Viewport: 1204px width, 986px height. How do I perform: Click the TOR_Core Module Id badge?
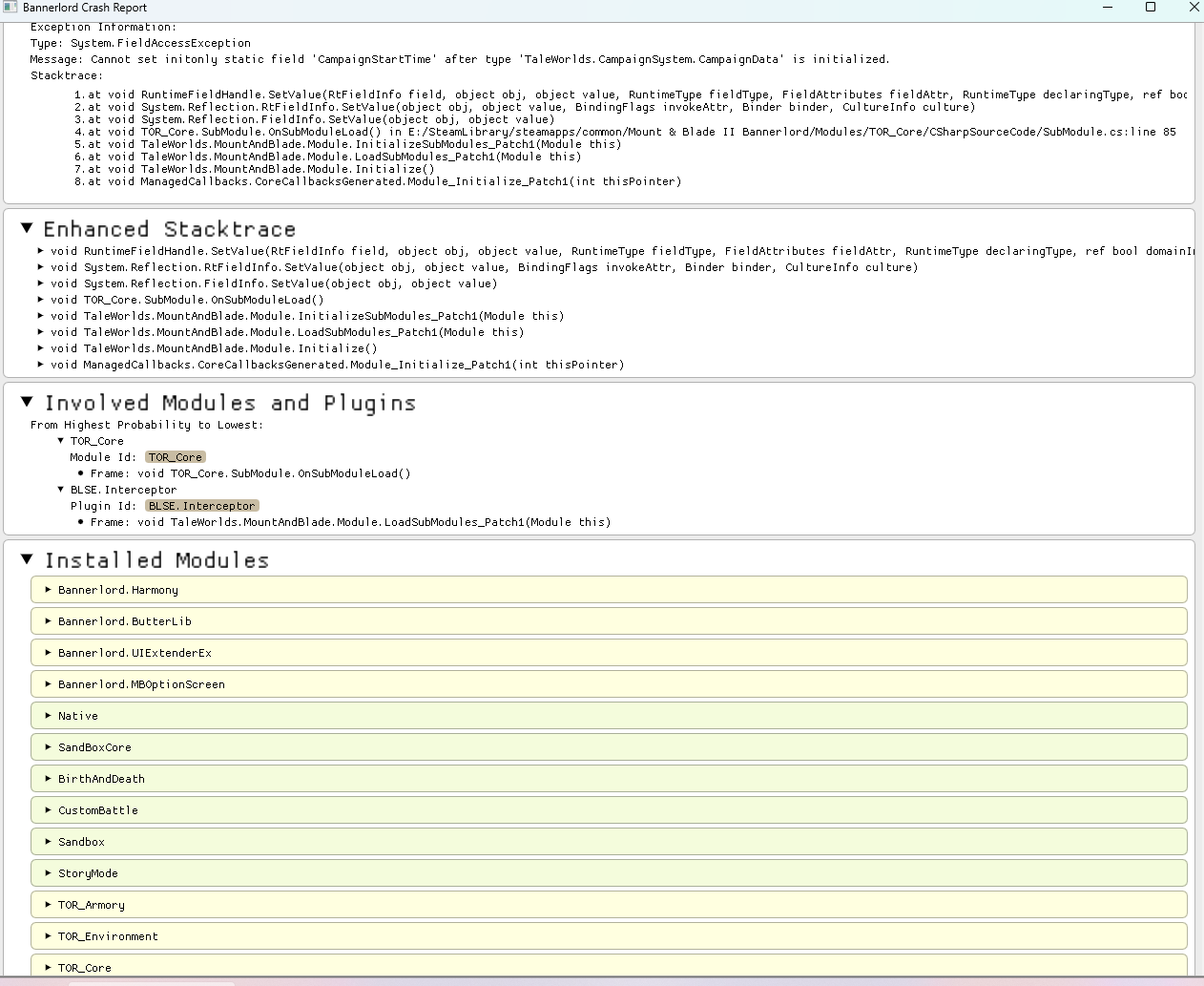(176, 457)
